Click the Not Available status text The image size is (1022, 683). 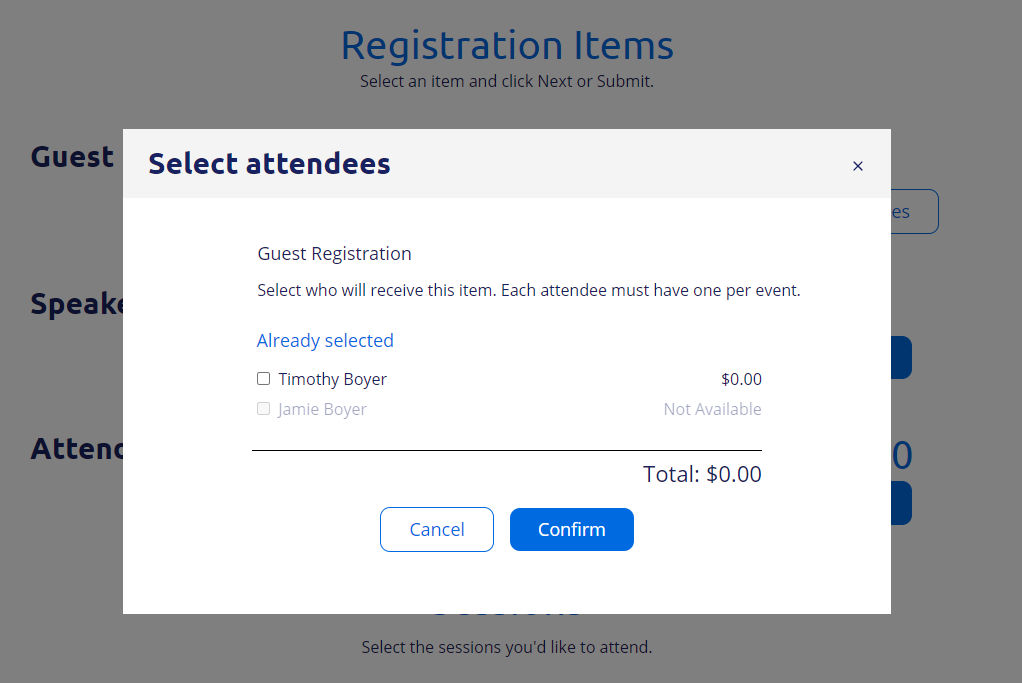pyautogui.click(x=712, y=410)
